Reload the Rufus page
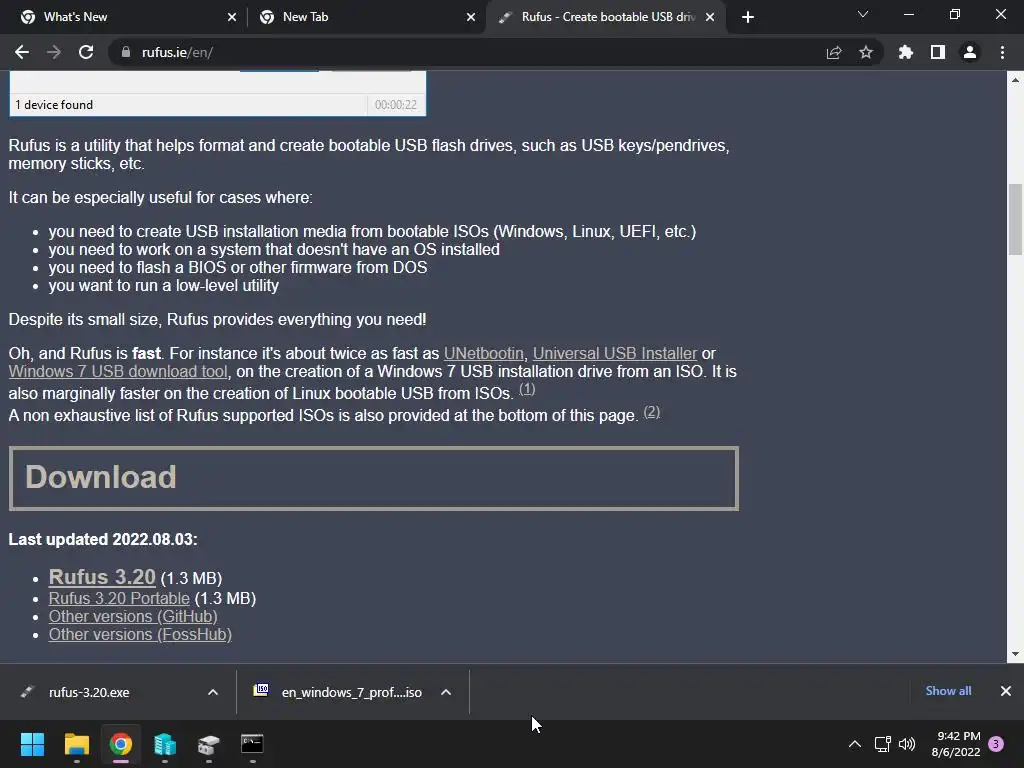1024x768 pixels. point(86,52)
